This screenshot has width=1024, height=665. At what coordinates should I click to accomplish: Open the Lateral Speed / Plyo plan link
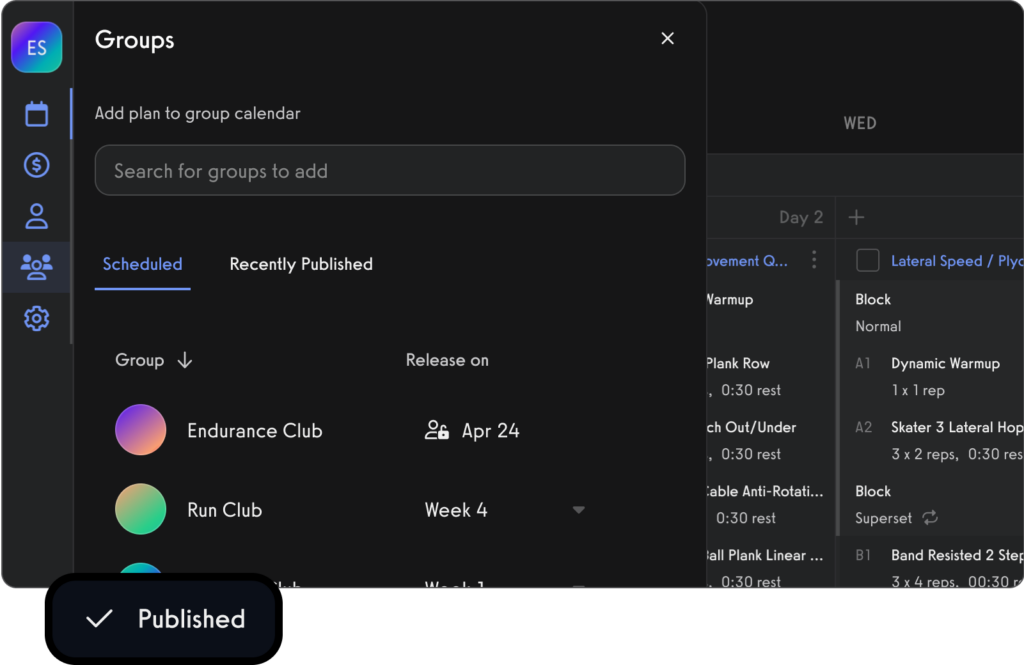(x=958, y=260)
